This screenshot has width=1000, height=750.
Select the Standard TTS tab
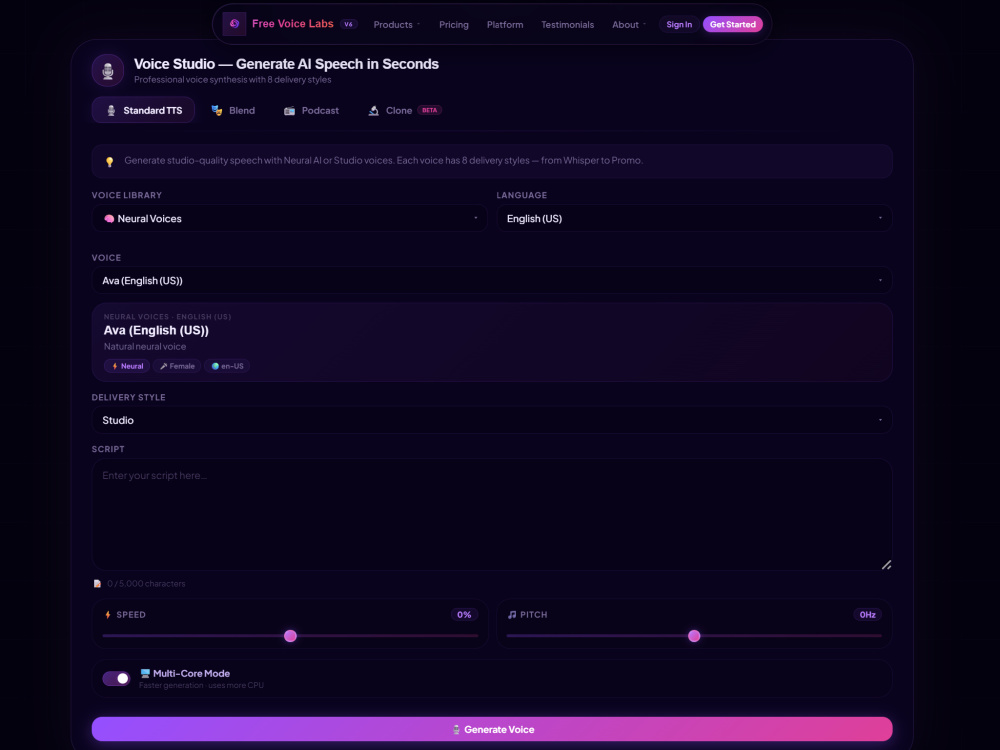[143, 110]
